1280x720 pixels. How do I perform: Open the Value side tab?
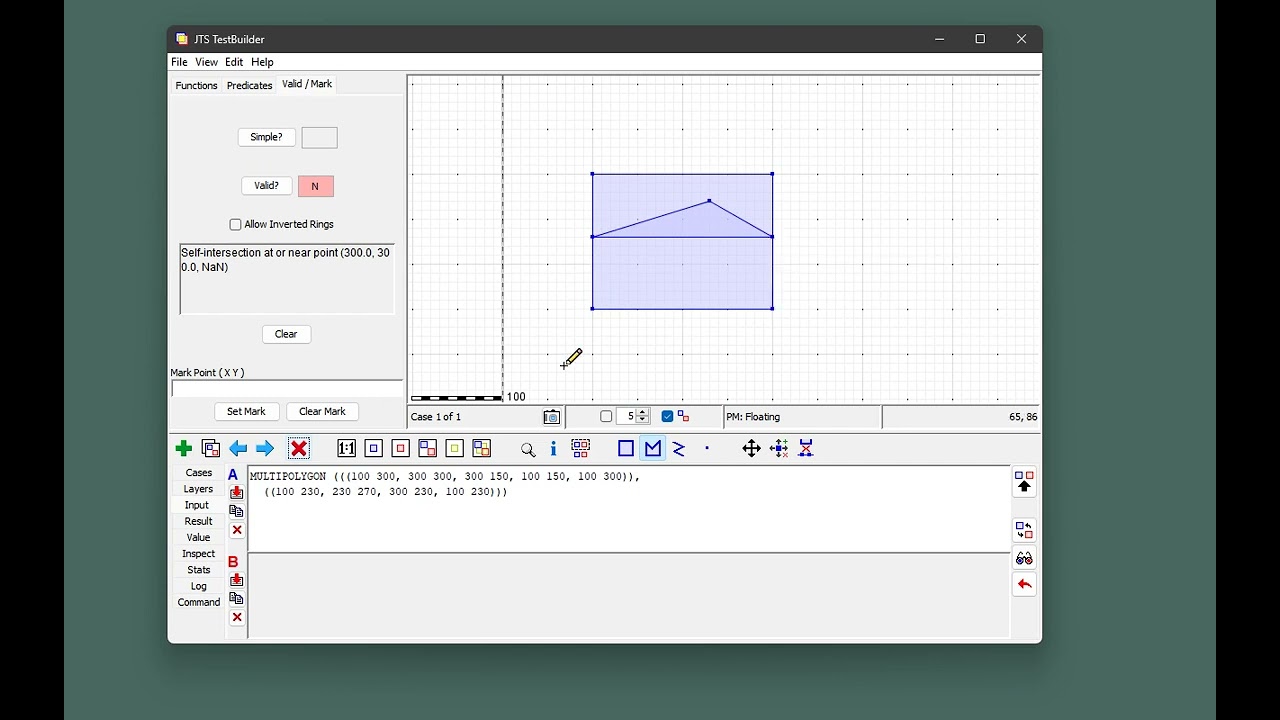pos(198,537)
